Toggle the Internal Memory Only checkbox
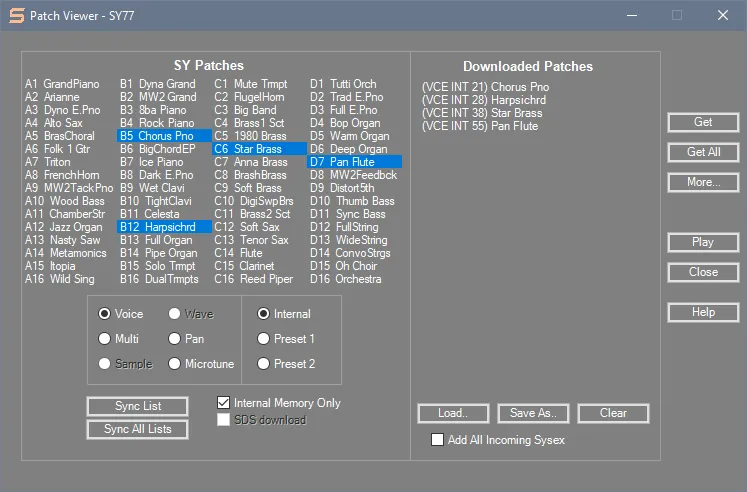The height and width of the screenshot is (492, 747). coord(224,403)
